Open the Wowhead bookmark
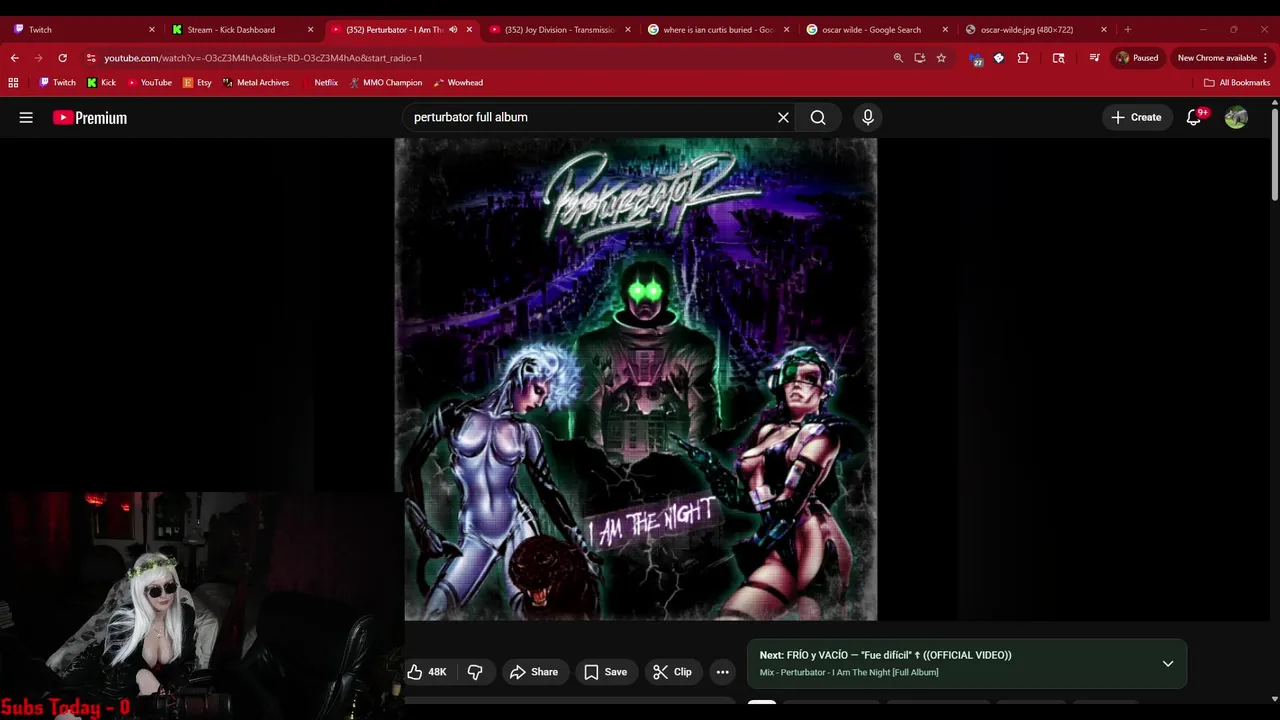This screenshot has height=720, width=1280. click(x=458, y=83)
